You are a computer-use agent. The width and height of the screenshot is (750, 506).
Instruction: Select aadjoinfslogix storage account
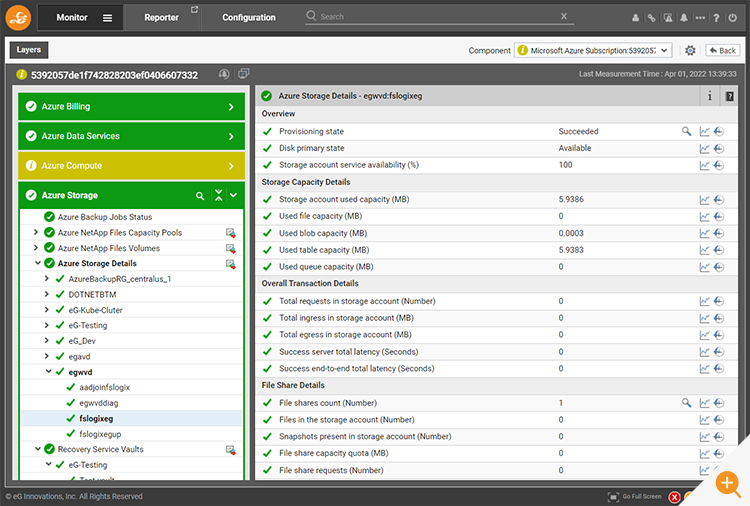pyautogui.click(x=105, y=387)
